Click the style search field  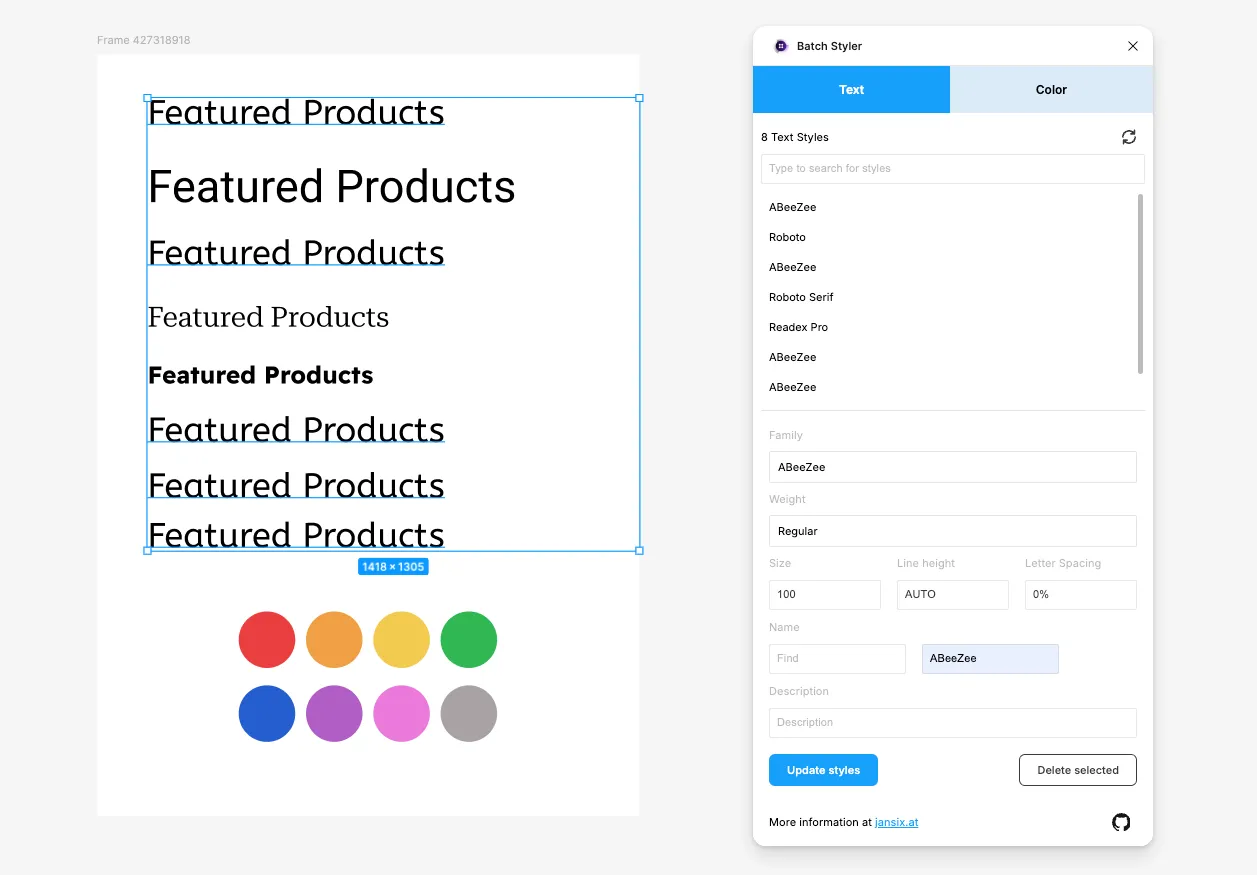[x=952, y=168]
